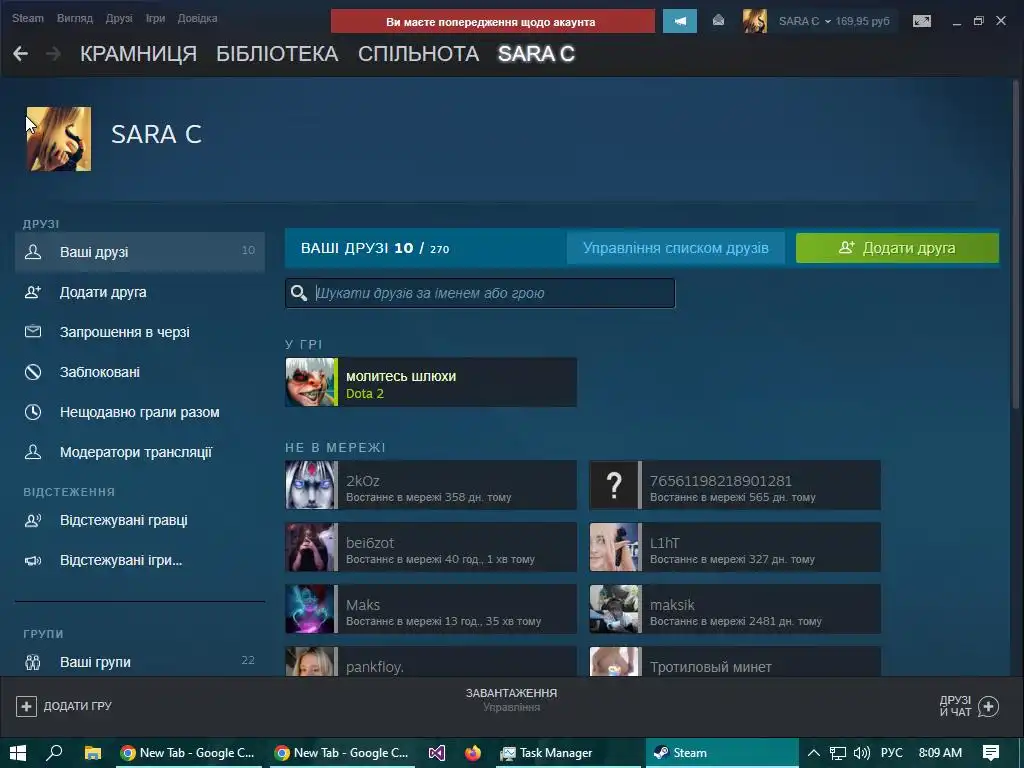Focus the friends search input field
Viewport: 1024px width, 768px height.
pyautogui.click(x=480, y=293)
